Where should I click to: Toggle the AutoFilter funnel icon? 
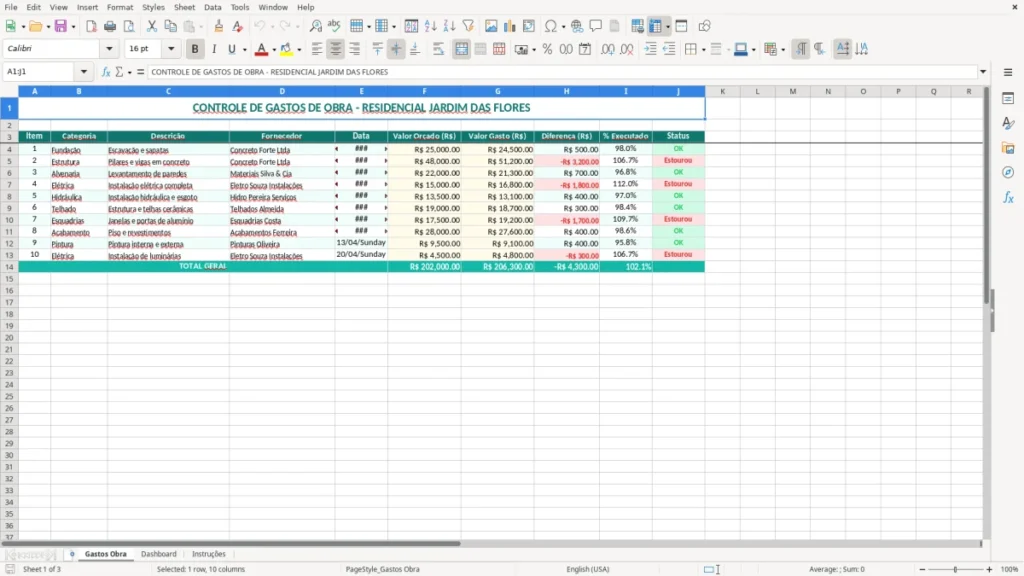click(468, 26)
